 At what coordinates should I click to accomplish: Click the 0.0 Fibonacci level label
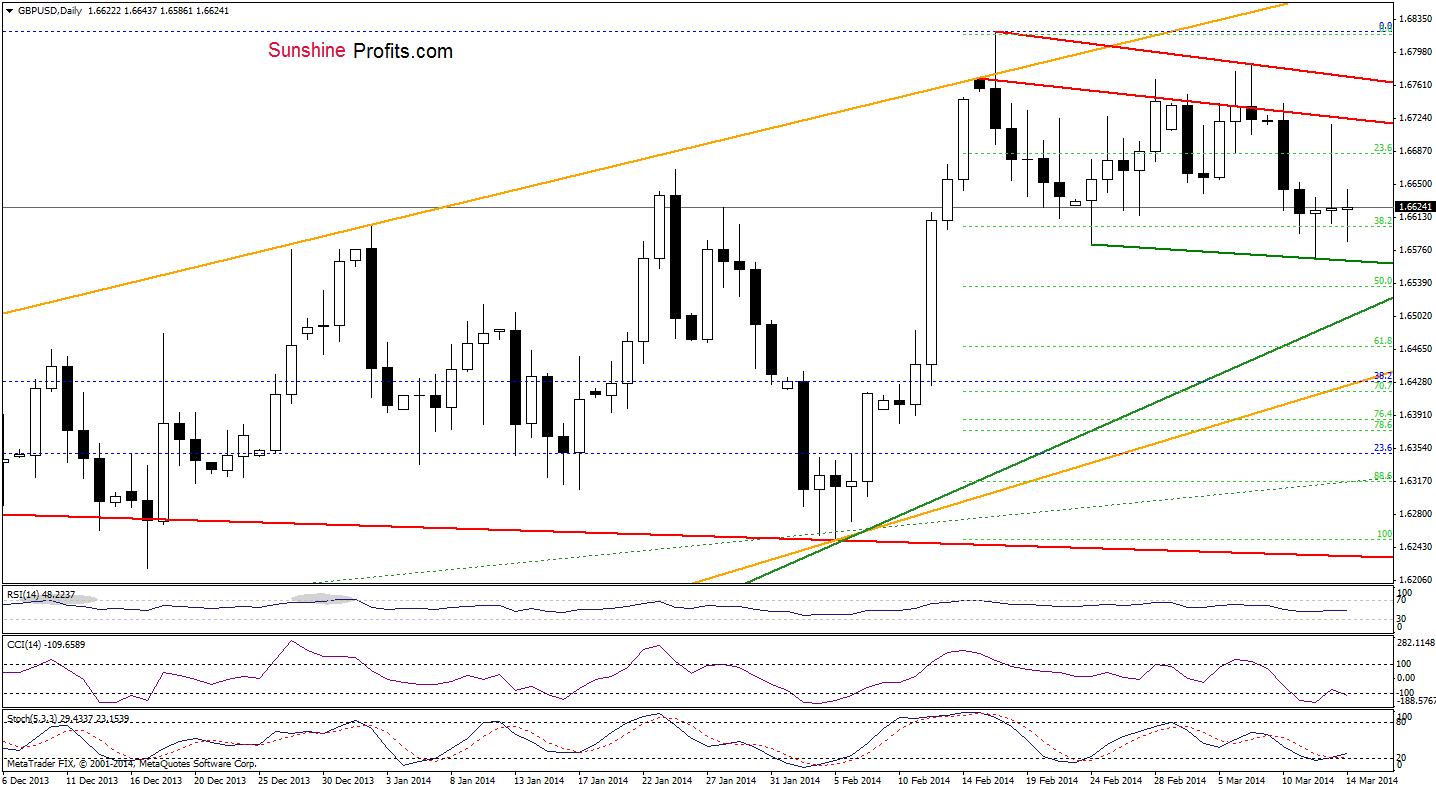tap(1386, 25)
